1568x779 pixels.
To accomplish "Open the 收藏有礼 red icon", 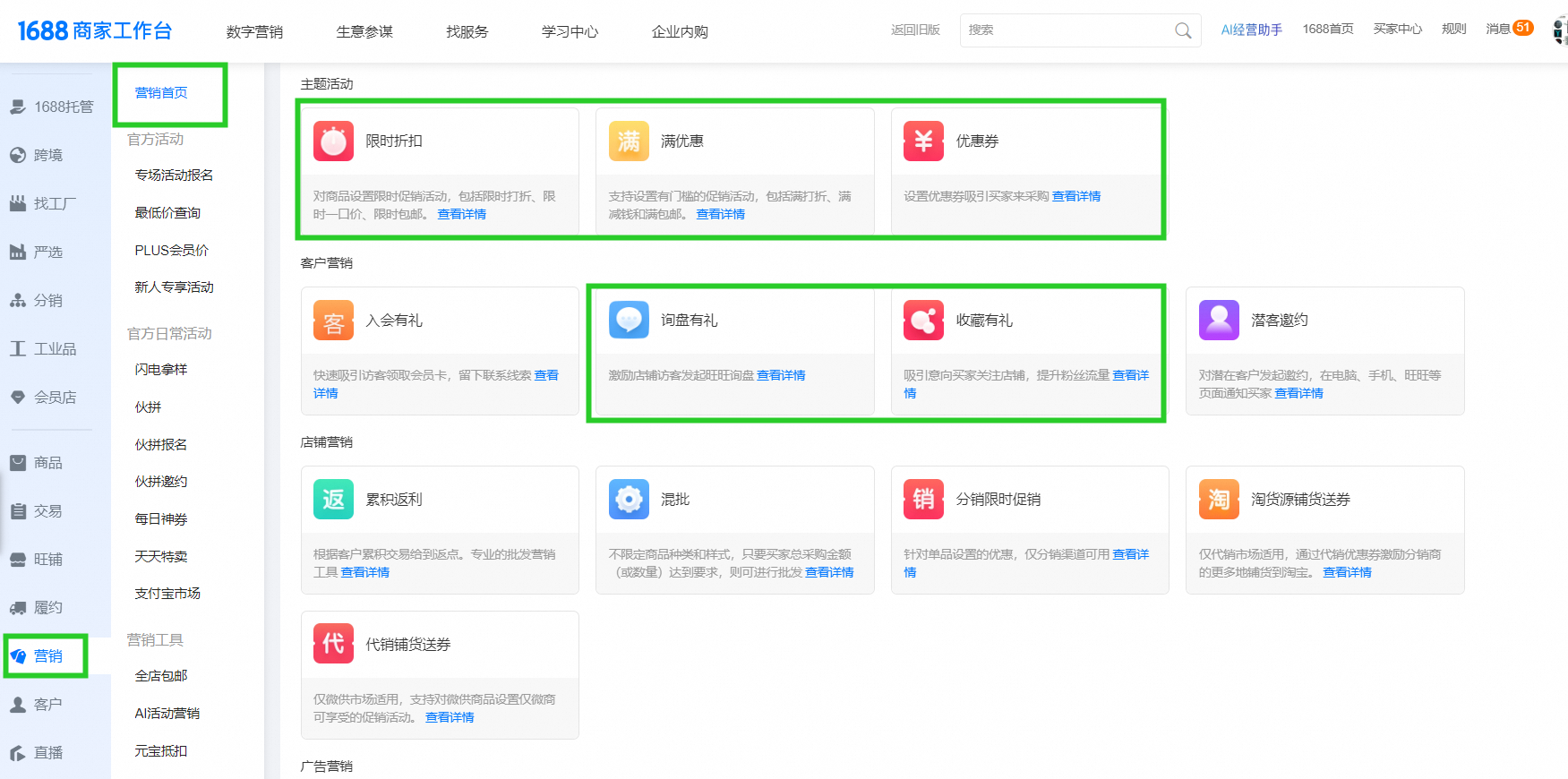I will point(923,321).
